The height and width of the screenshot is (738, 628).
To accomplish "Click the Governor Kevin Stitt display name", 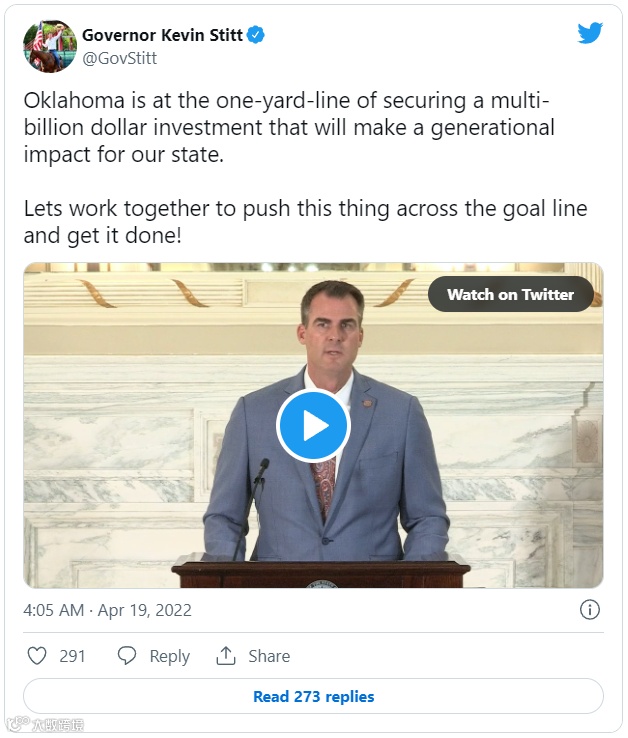I will coord(162,35).
